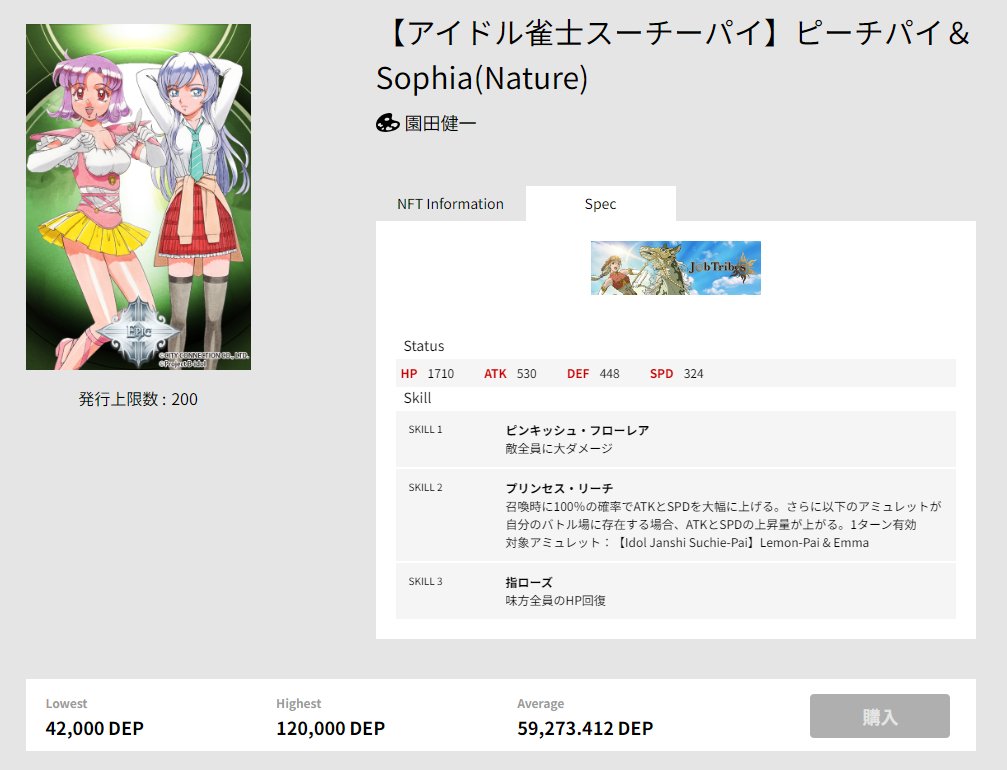Click the Highest label
Viewport: 1007px width, 770px height.
299,703
